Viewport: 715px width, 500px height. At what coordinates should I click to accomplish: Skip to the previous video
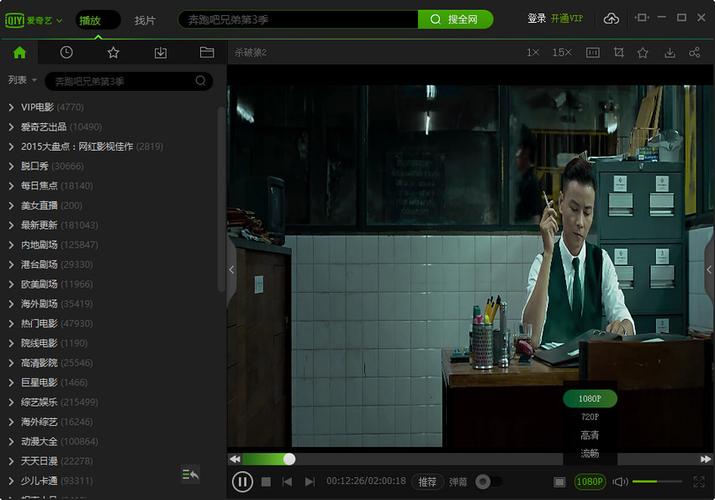pos(287,482)
